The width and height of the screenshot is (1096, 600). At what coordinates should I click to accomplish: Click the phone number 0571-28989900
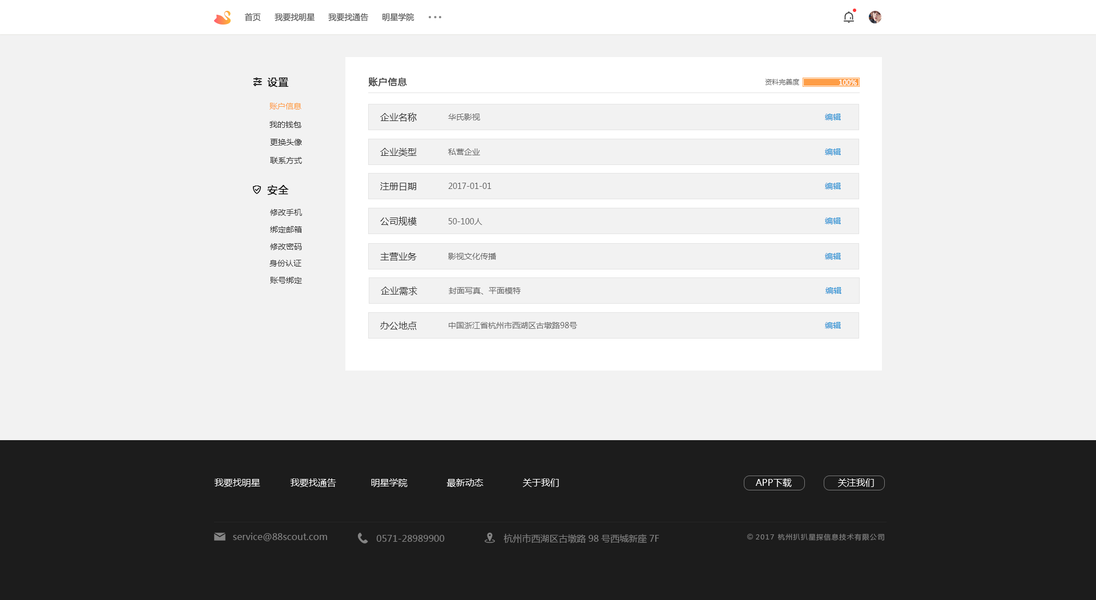[410, 538]
